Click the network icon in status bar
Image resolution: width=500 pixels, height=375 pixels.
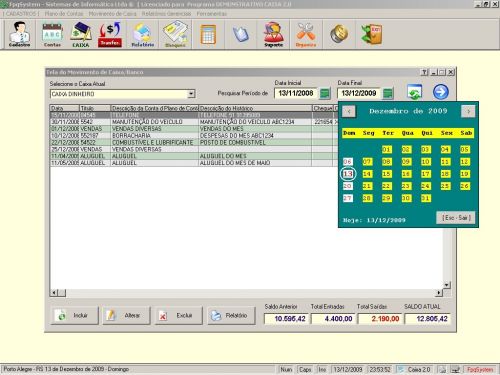tap(455, 369)
